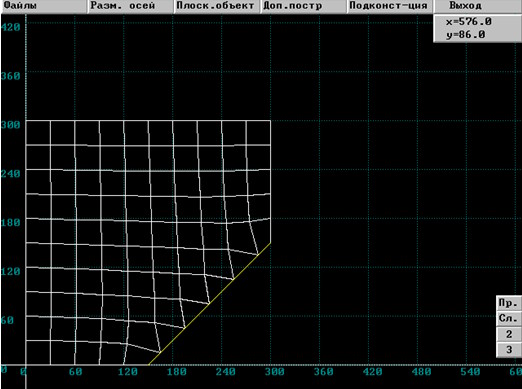Image resolution: width=522 pixels, height=389 pixels.
Task: Open the Файлы menu
Action: pos(44,6)
